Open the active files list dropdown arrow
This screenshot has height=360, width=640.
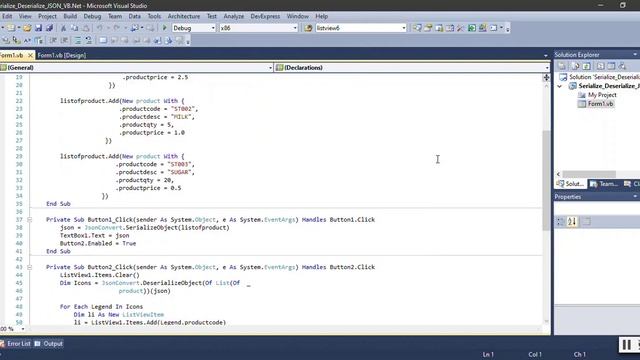click(x=546, y=56)
